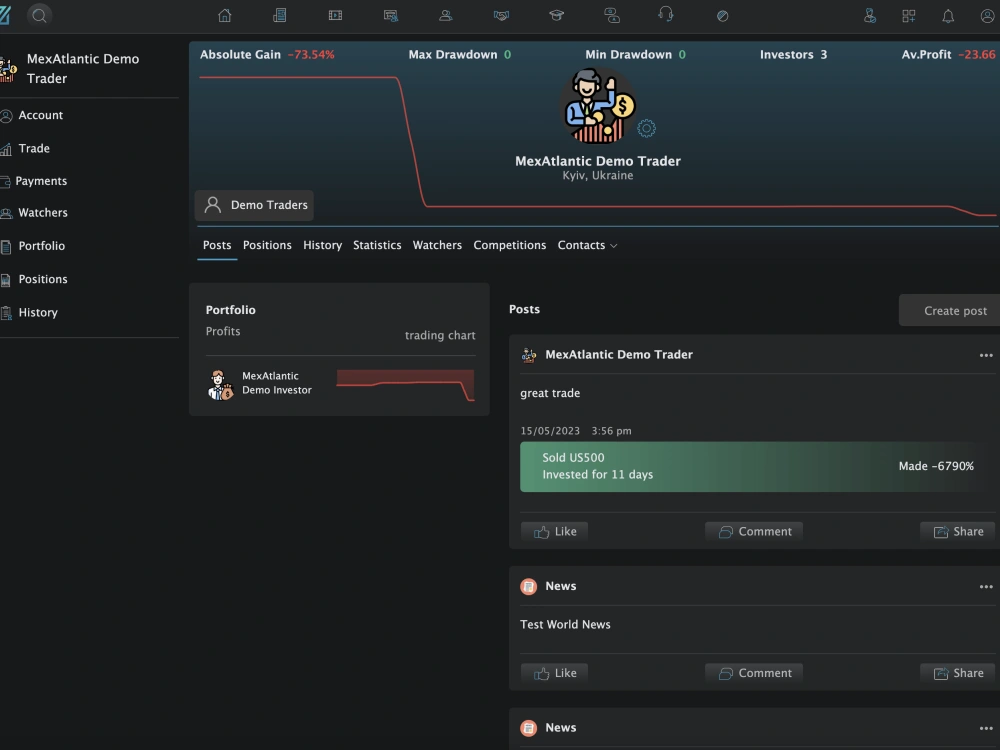The height and width of the screenshot is (750, 1000).
Task: Expand the Contacts dropdown
Action: (x=587, y=246)
